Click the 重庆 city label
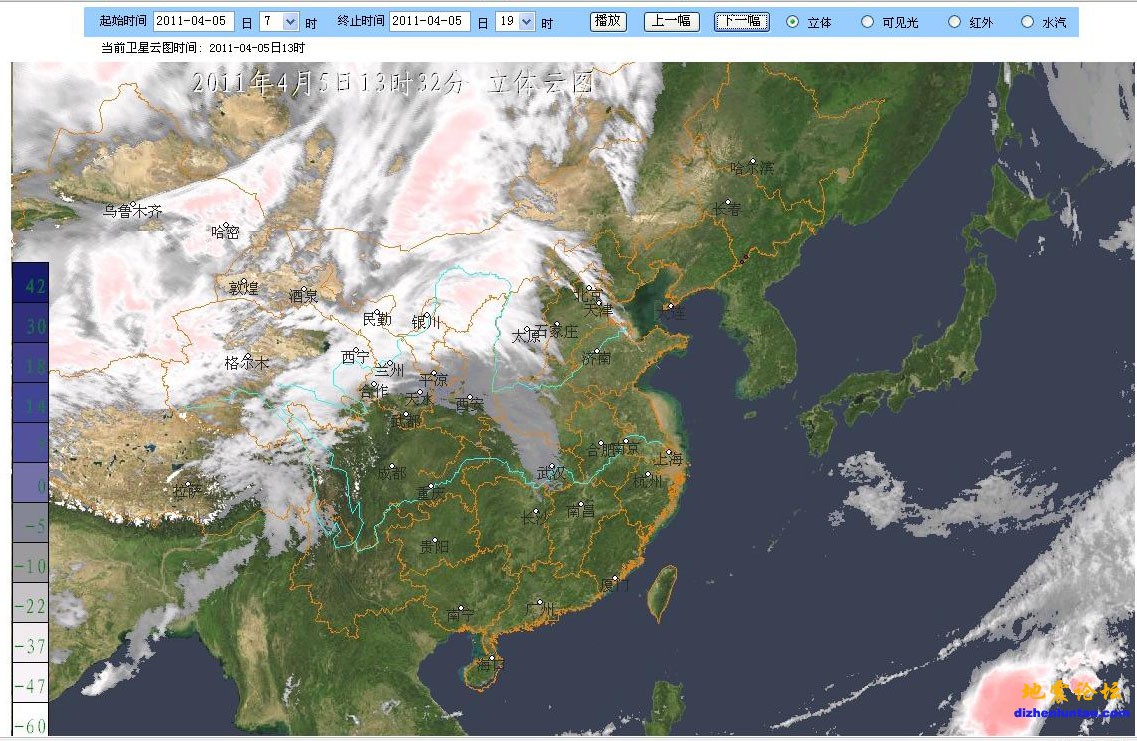 coord(431,492)
